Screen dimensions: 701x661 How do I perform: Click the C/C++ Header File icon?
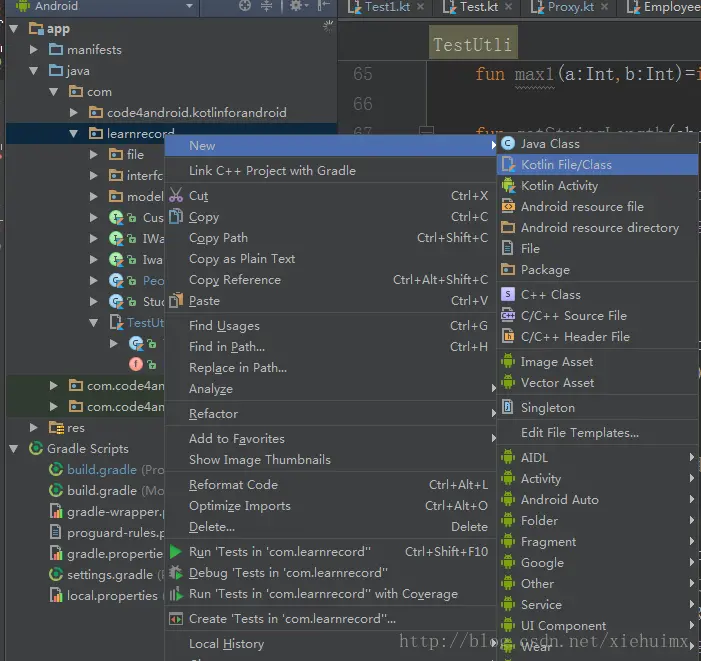coord(508,337)
